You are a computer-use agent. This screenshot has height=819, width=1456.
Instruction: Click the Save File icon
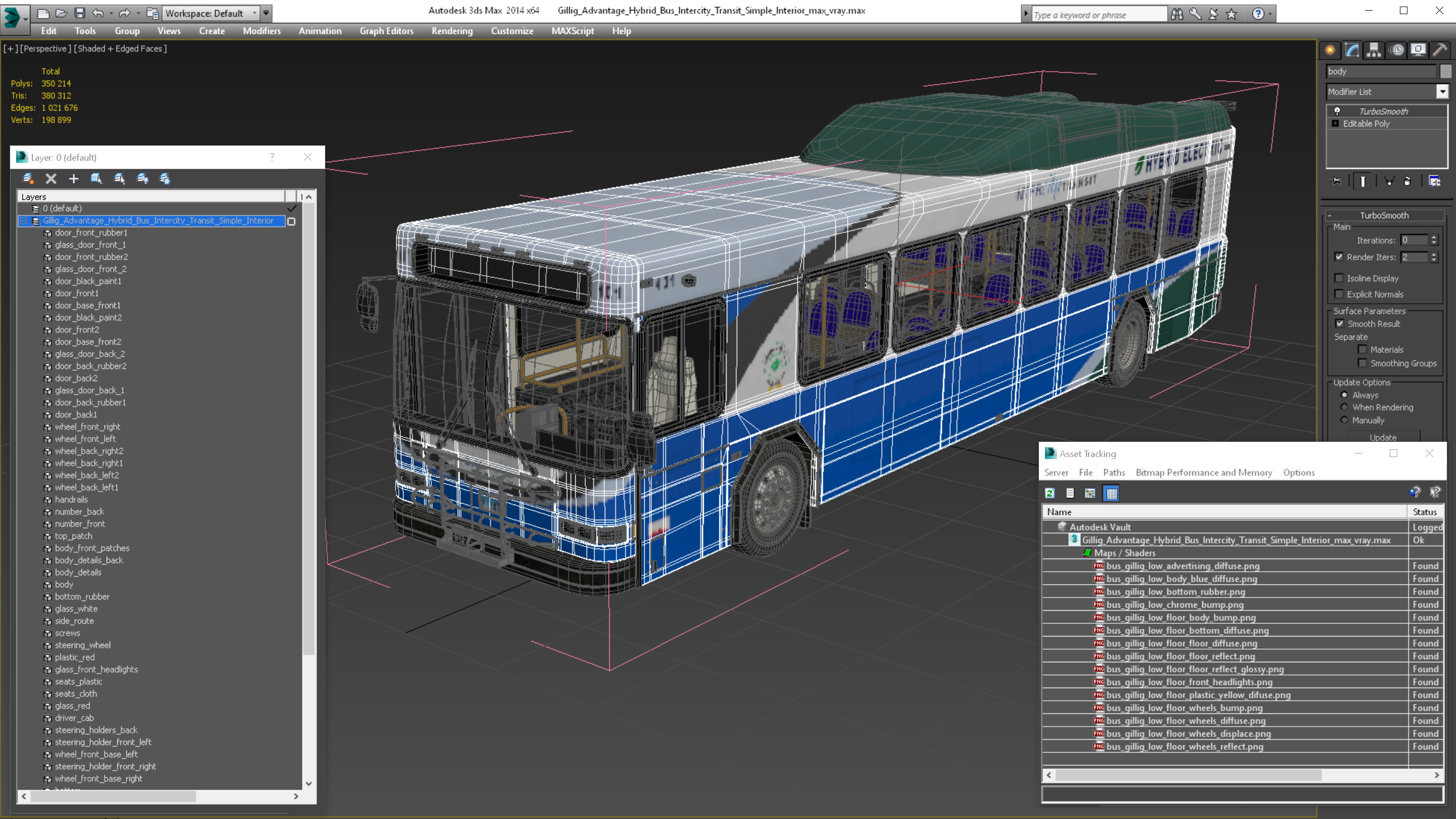(x=80, y=13)
